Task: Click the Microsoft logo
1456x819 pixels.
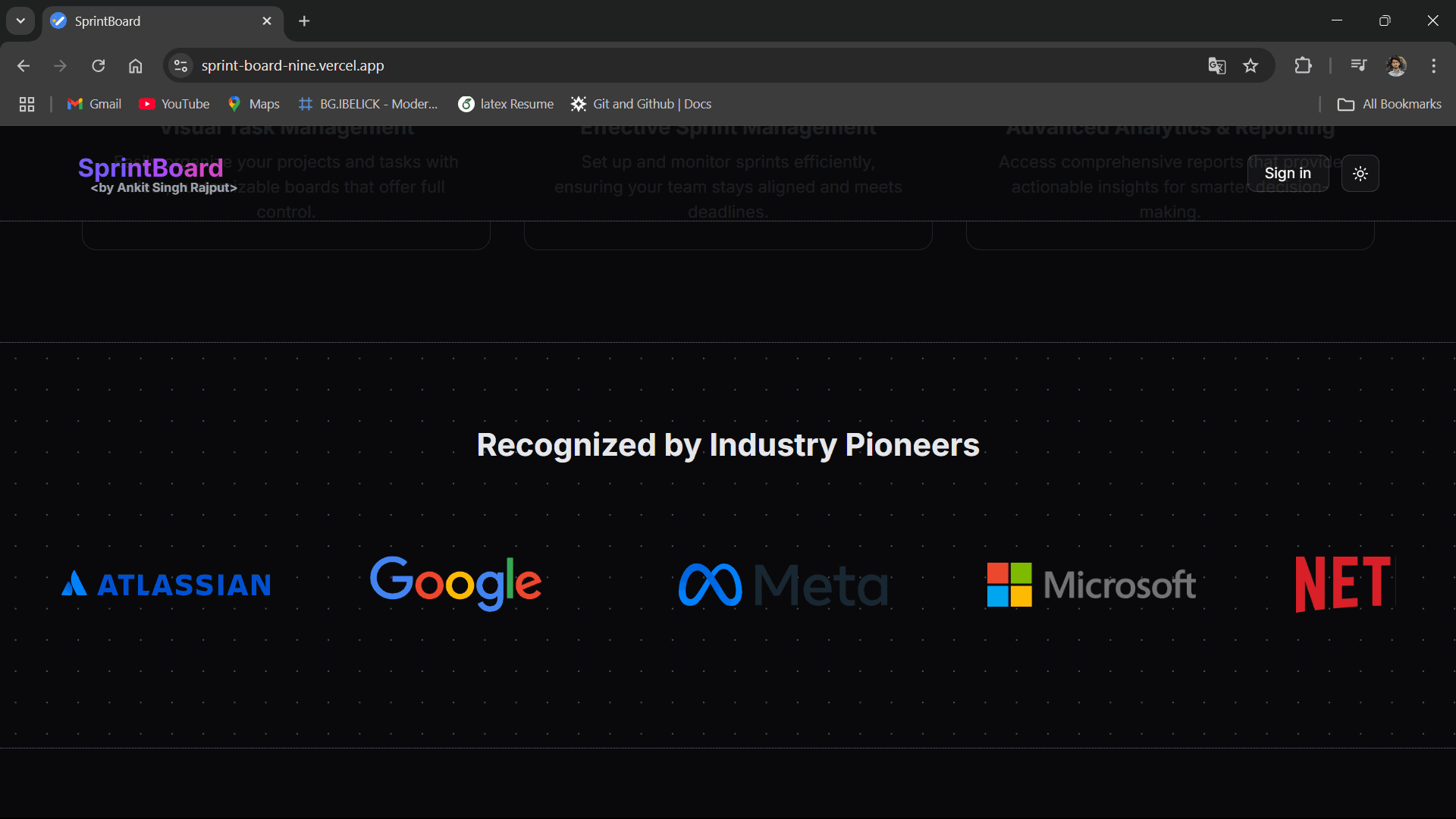Action: (x=1091, y=585)
